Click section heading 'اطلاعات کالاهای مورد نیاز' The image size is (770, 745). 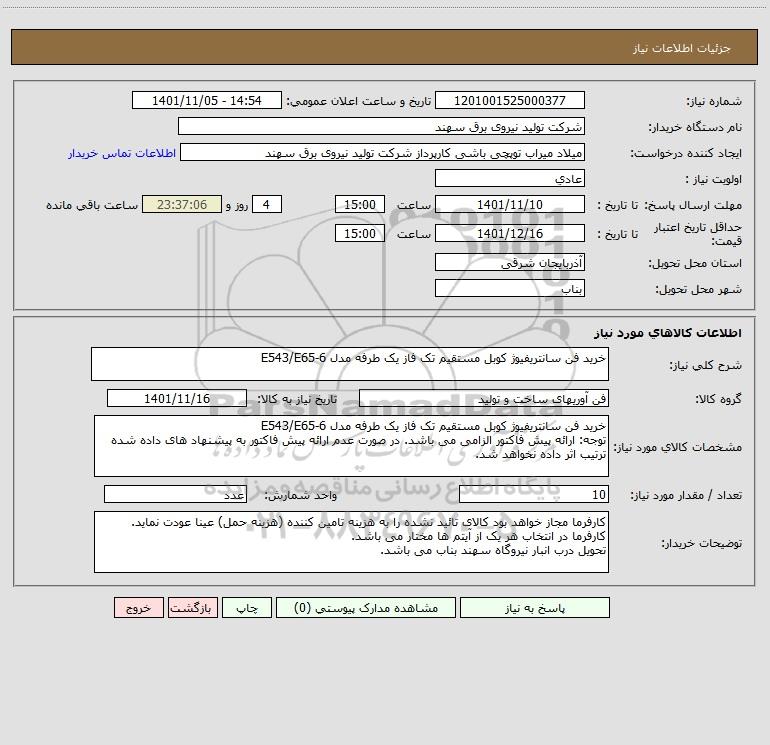coord(668,333)
